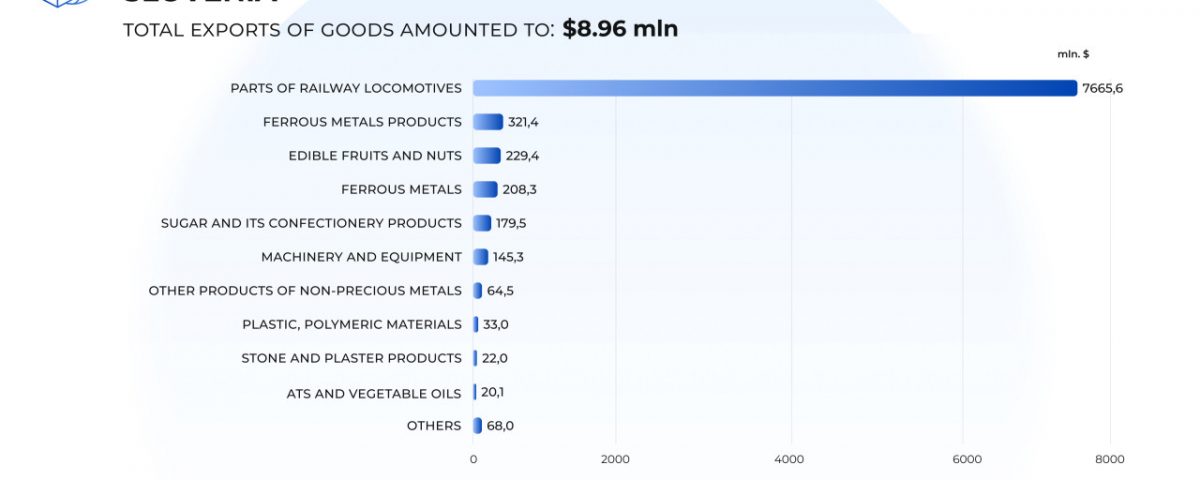Click the 321,4 value label
1200x480 pixels.
click(x=524, y=122)
